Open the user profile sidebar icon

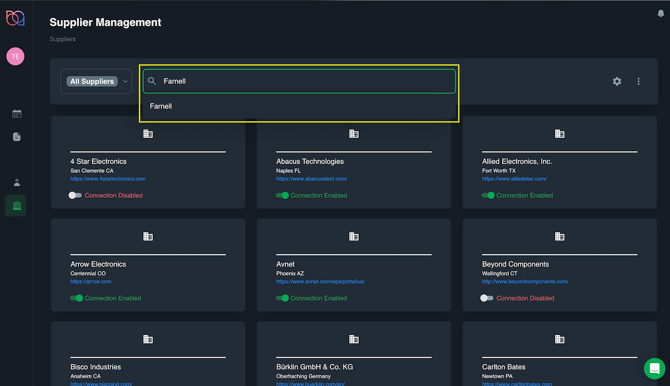(17, 183)
